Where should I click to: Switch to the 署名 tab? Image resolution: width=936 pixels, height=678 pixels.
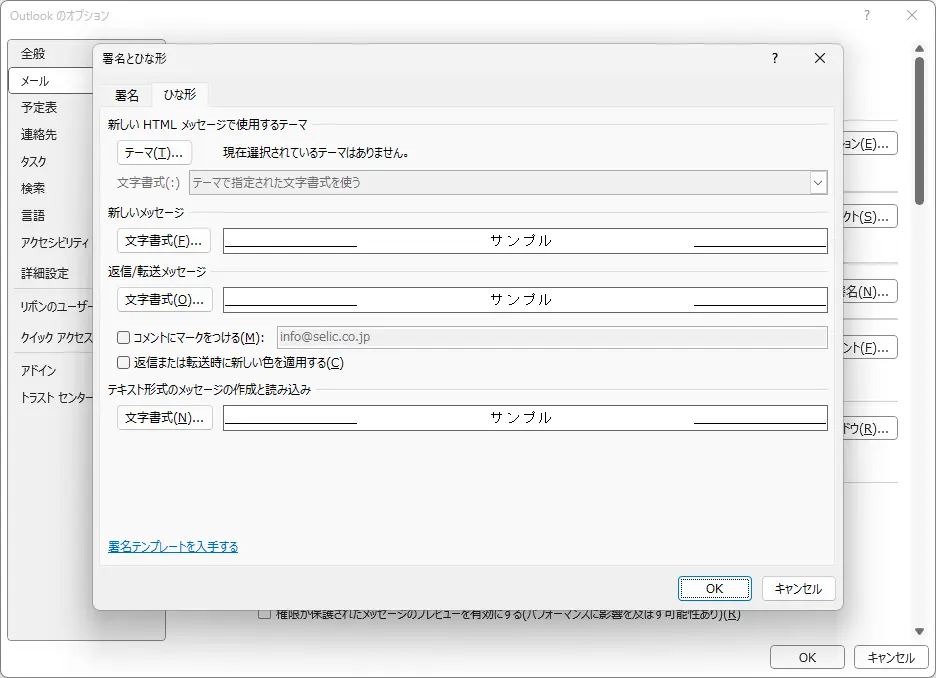click(127, 95)
